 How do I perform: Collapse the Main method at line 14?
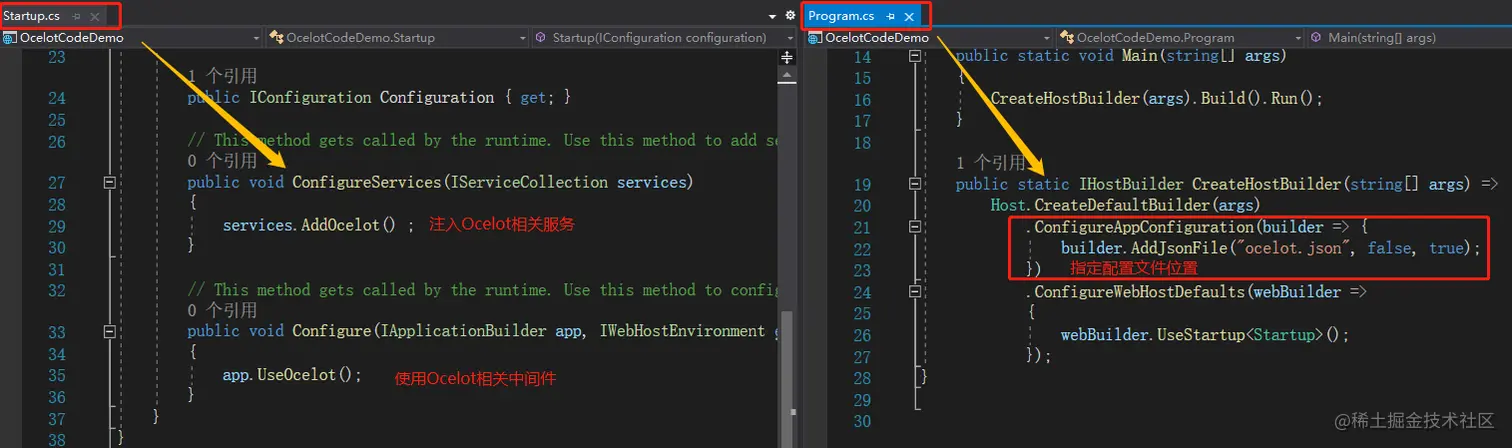click(x=914, y=57)
